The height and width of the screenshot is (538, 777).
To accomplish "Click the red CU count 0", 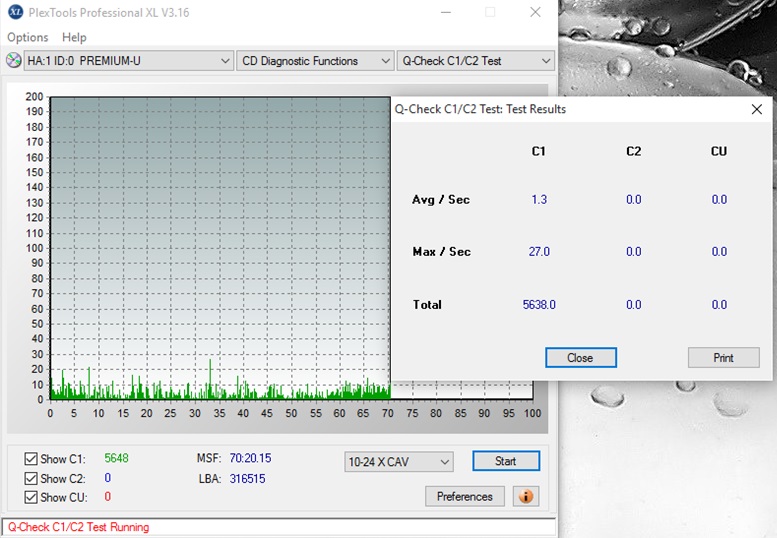I will [108, 496].
